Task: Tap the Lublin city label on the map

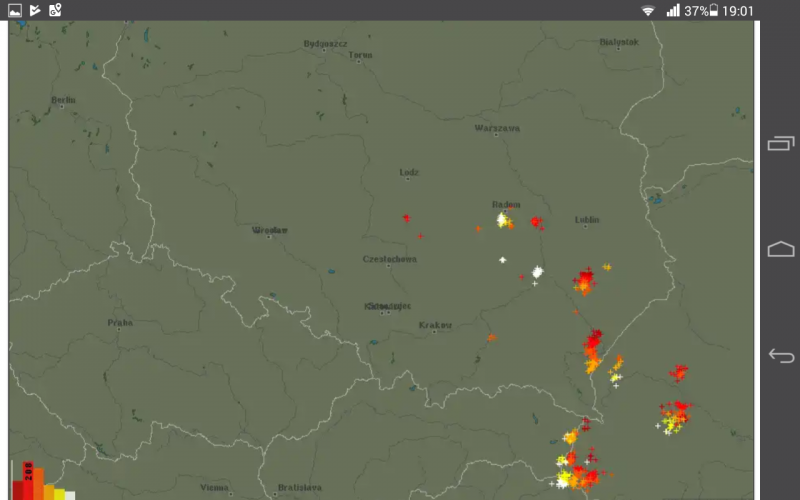Action: click(587, 220)
